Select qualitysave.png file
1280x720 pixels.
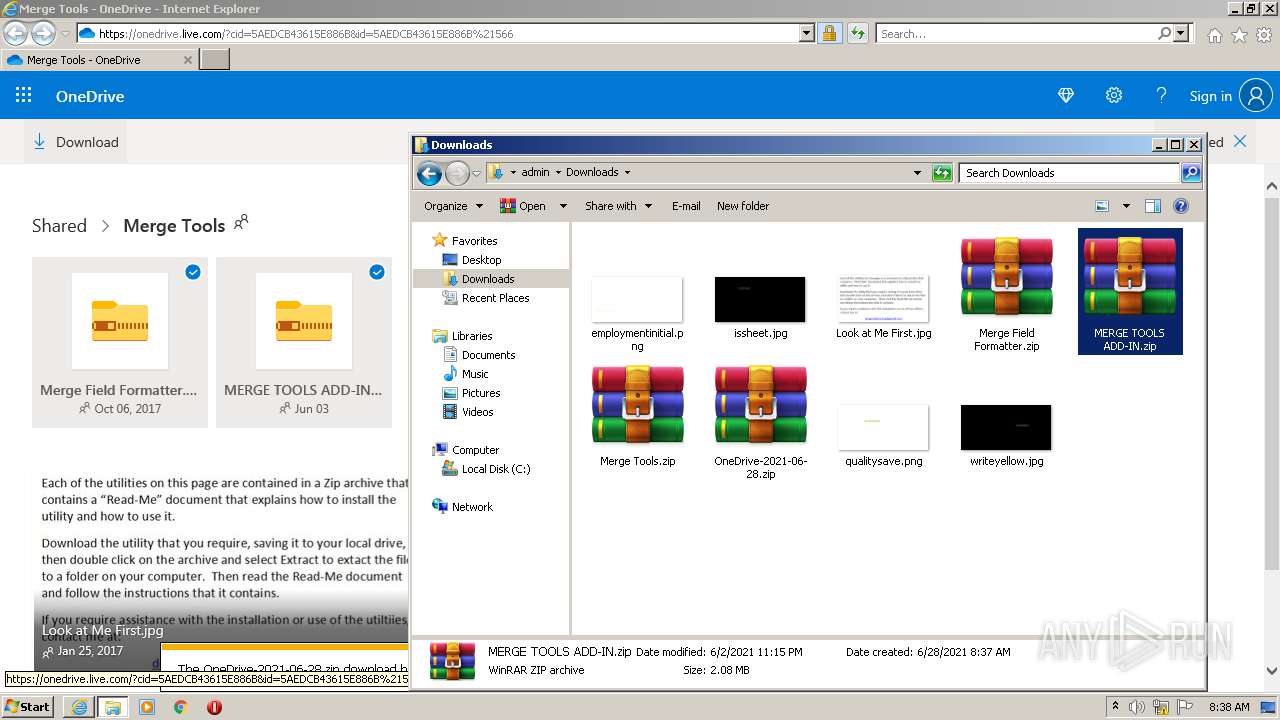pos(883,436)
